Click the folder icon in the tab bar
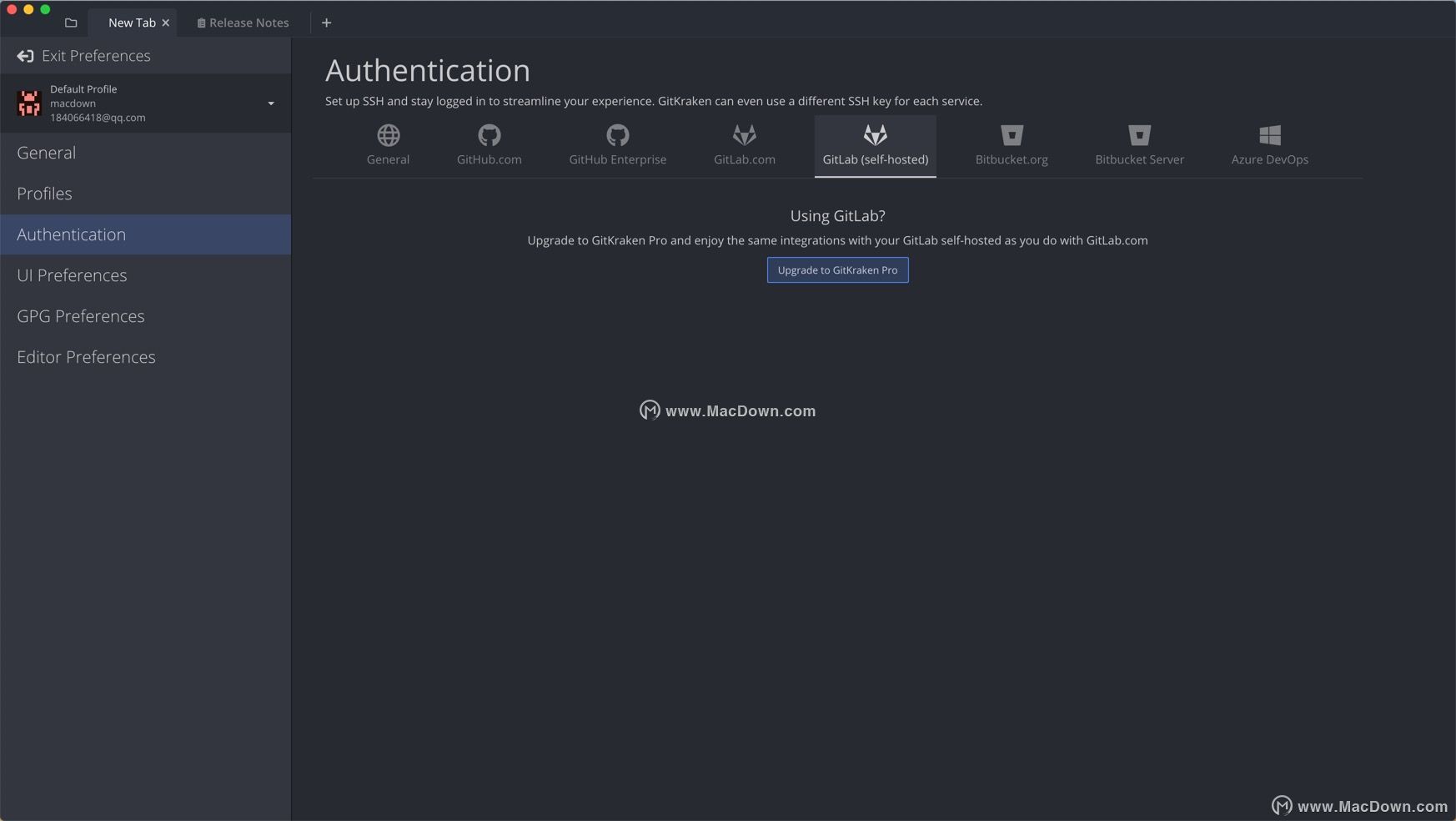Image resolution: width=1456 pixels, height=821 pixels. click(x=71, y=23)
